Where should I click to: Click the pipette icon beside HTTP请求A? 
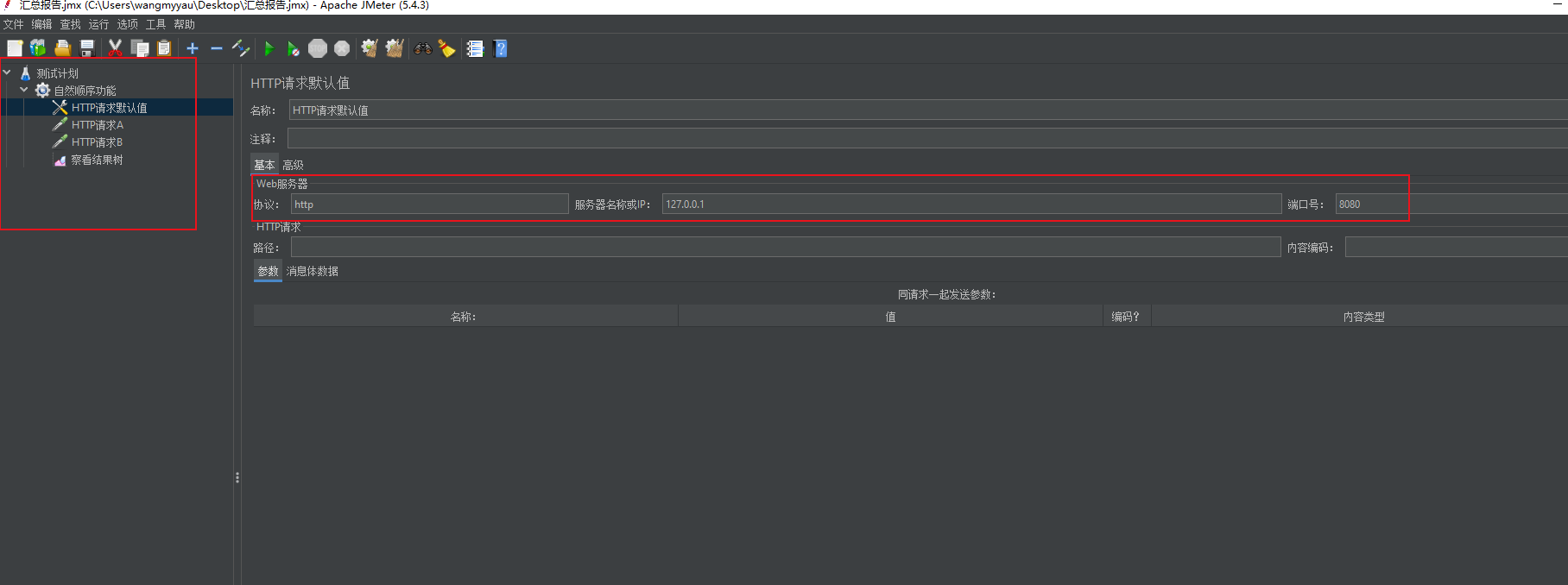[x=60, y=125]
